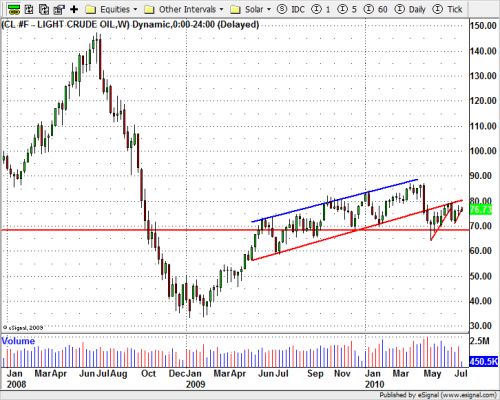The width and height of the screenshot is (500, 400).
Task: Click the copy pages toolbar icon
Action: pyautogui.click(x=44, y=9)
